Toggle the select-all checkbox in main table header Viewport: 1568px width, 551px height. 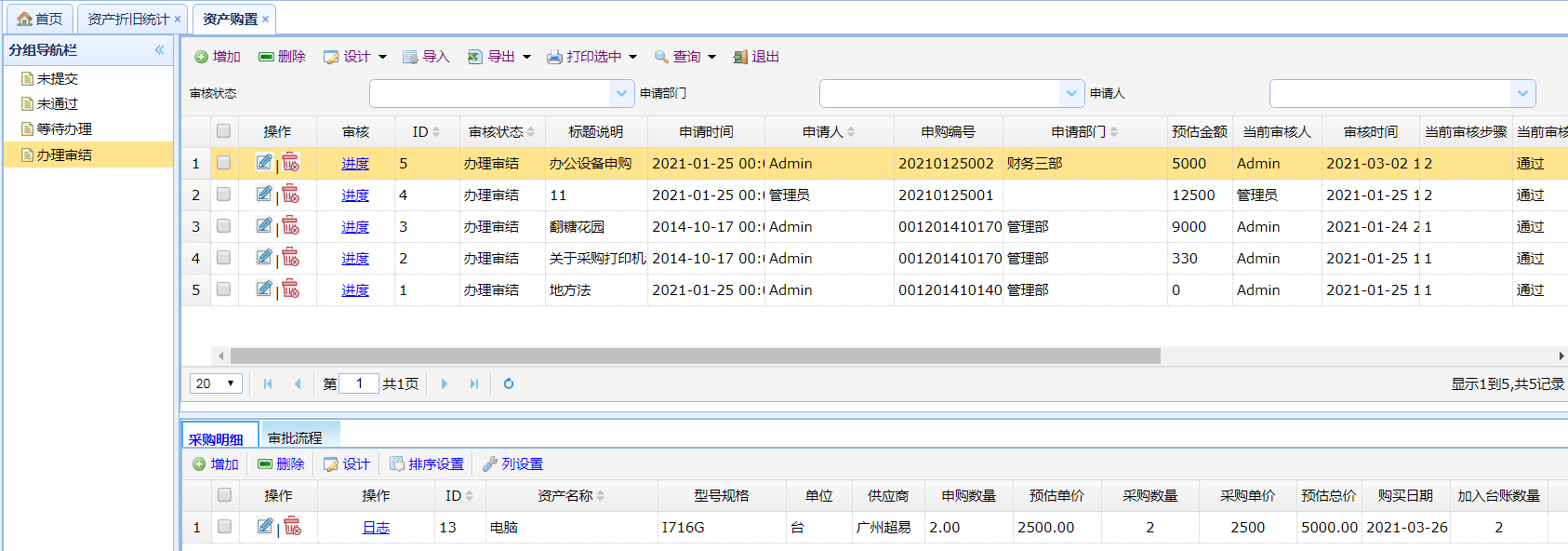pyautogui.click(x=223, y=131)
